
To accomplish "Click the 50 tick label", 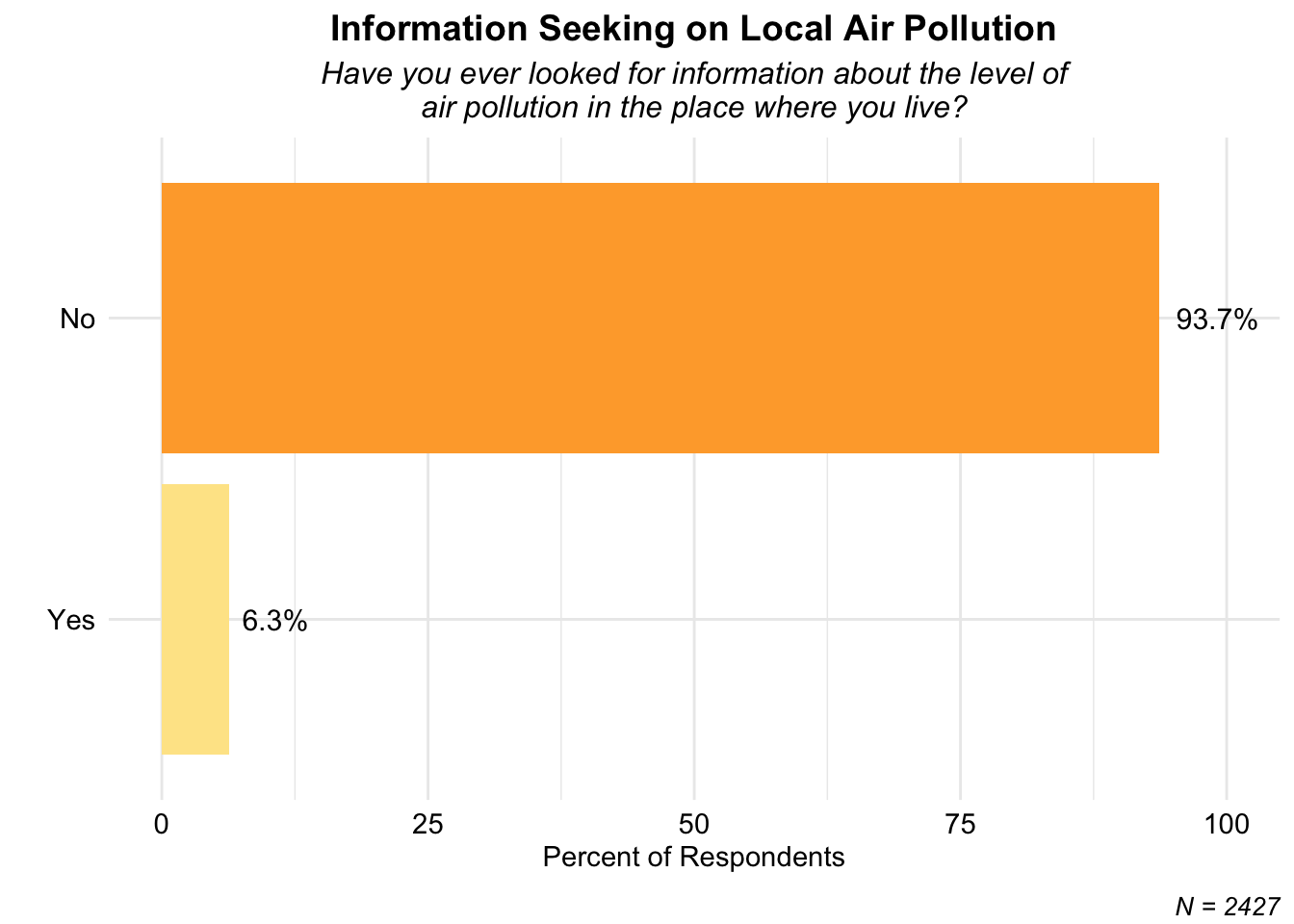I will pyautogui.click(x=694, y=824).
